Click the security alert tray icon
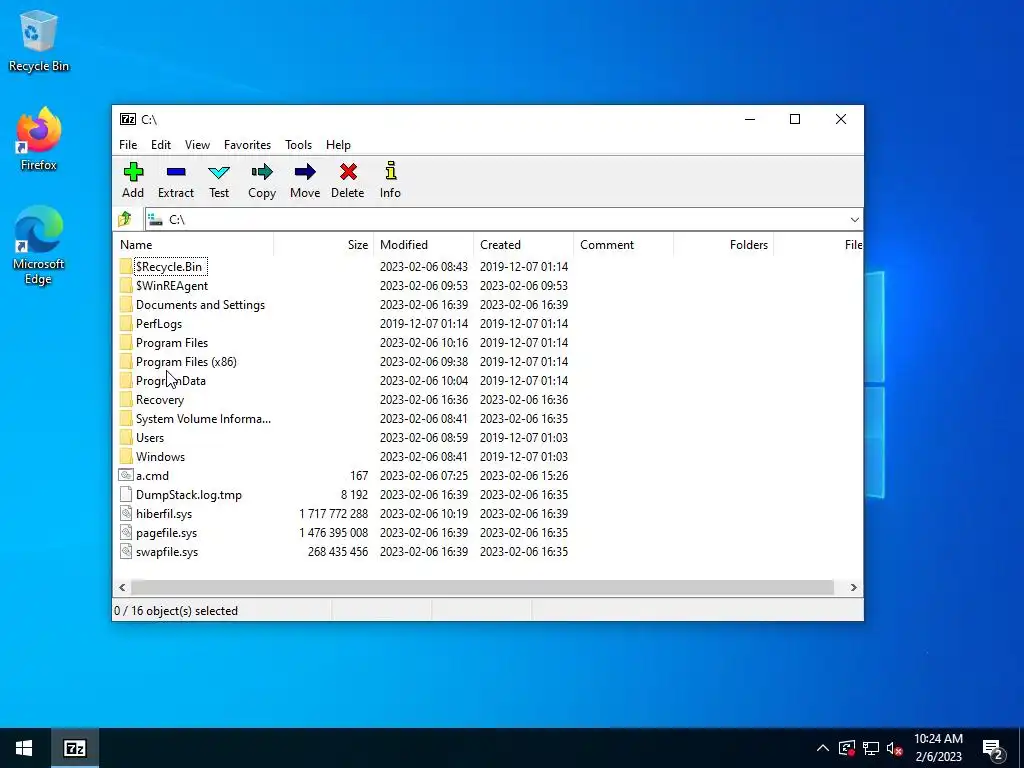This screenshot has height=768, width=1024. click(x=847, y=748)
